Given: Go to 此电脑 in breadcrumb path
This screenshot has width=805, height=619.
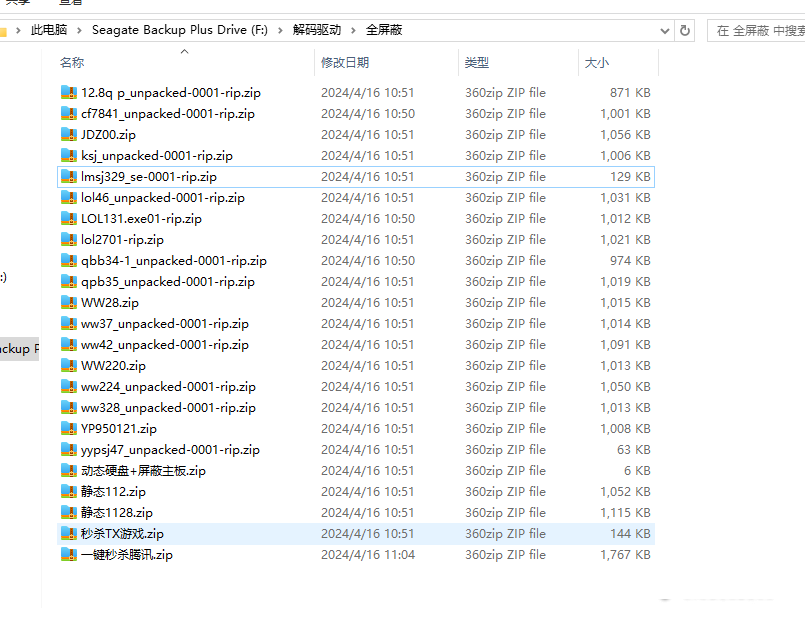Looking at the screenshot, I should click(x=49, y=30).
